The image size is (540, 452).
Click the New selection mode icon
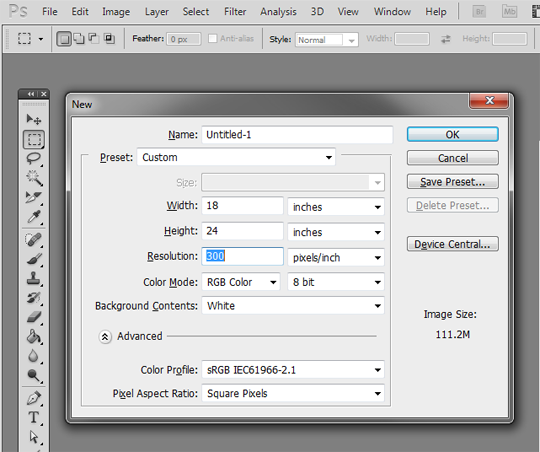(x=64, y=39)
